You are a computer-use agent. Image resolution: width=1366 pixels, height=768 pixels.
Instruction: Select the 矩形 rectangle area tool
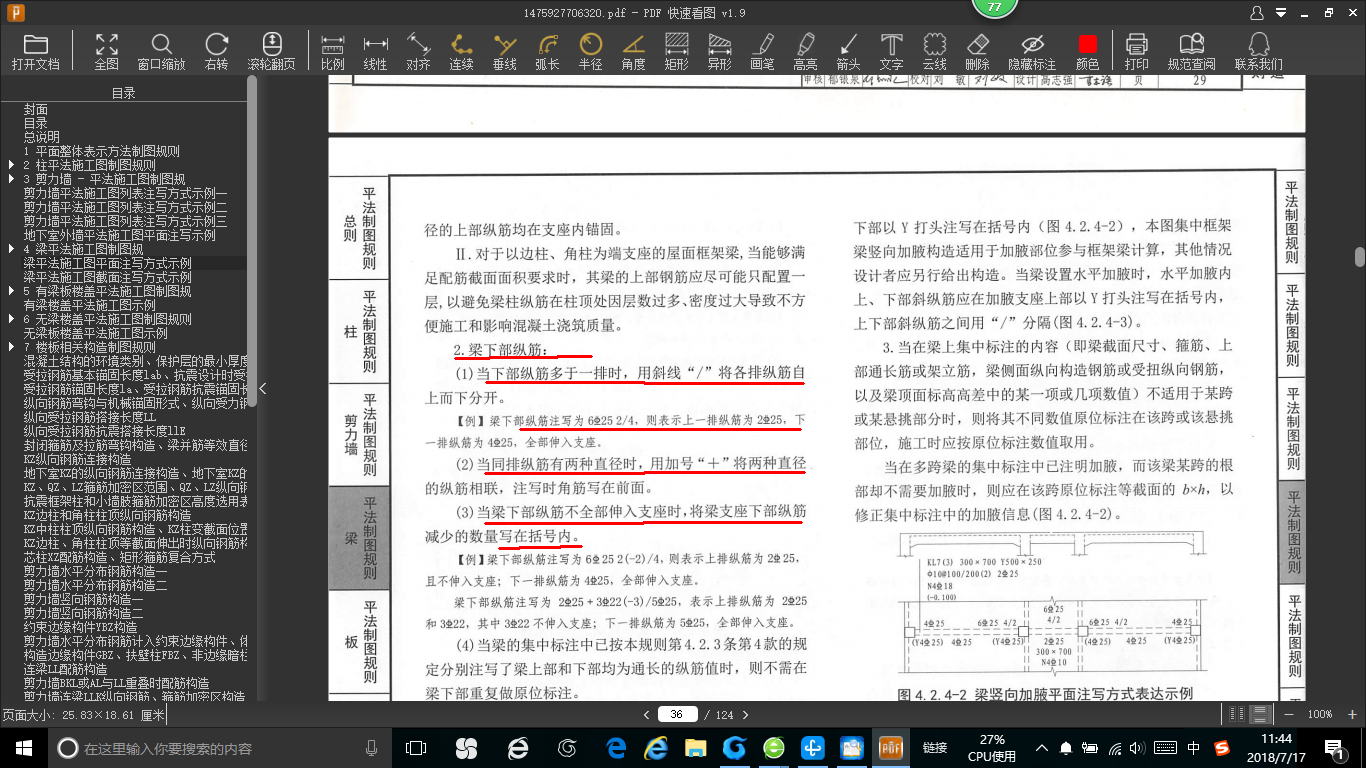[x=676, y=50]
